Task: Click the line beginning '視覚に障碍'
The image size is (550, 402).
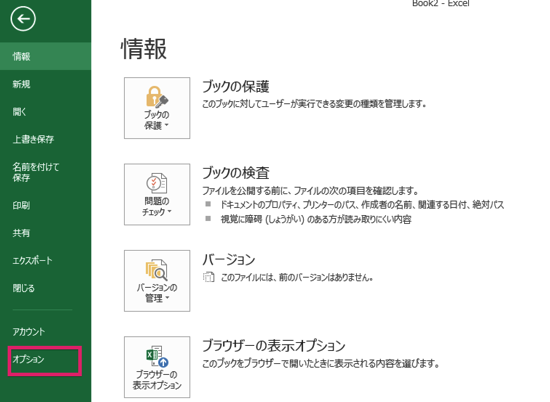Action: [316, 219]
